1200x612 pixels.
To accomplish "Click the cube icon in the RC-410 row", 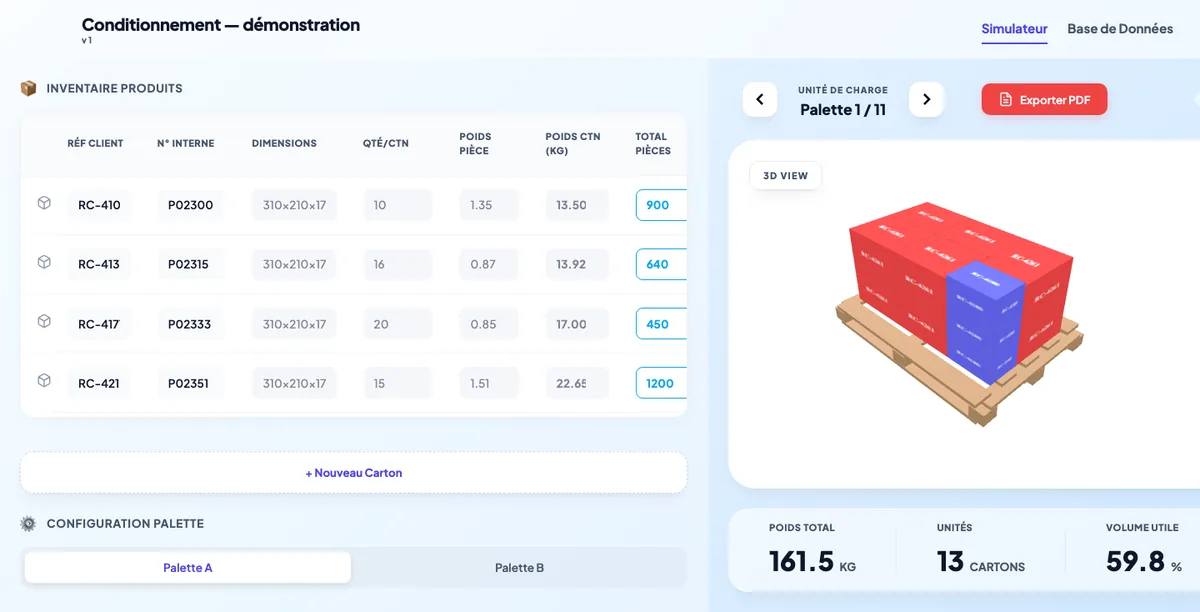I will (44, 204).
